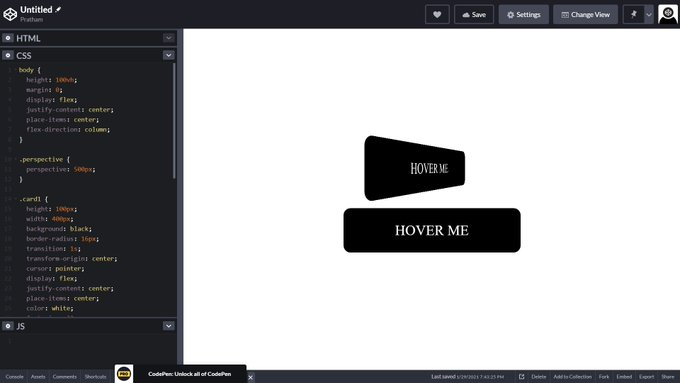Open pen Settings
The image size is (680, 383).
(x=523, y=14)
